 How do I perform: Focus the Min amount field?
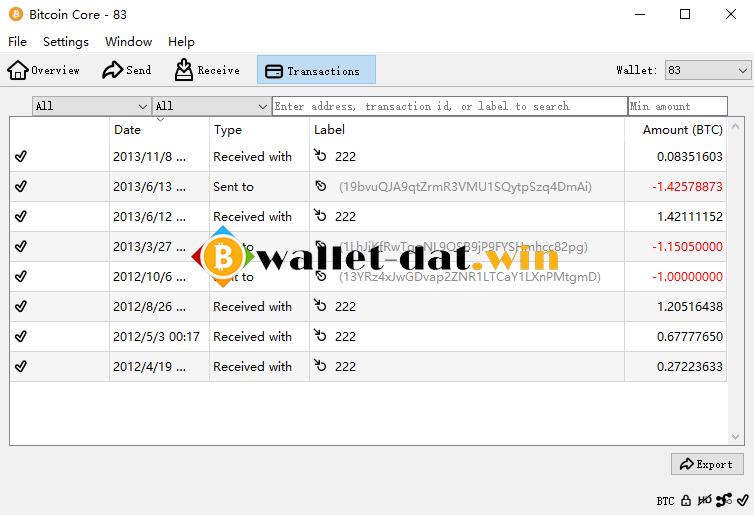pyautogui.click(x=678, y=106)
